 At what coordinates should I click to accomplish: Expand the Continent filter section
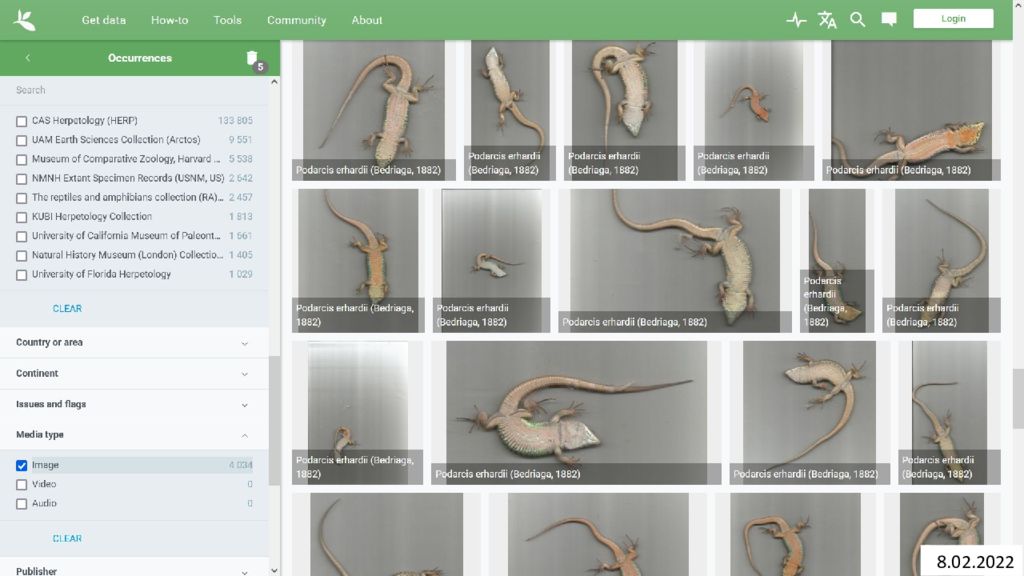click(134, 374)
